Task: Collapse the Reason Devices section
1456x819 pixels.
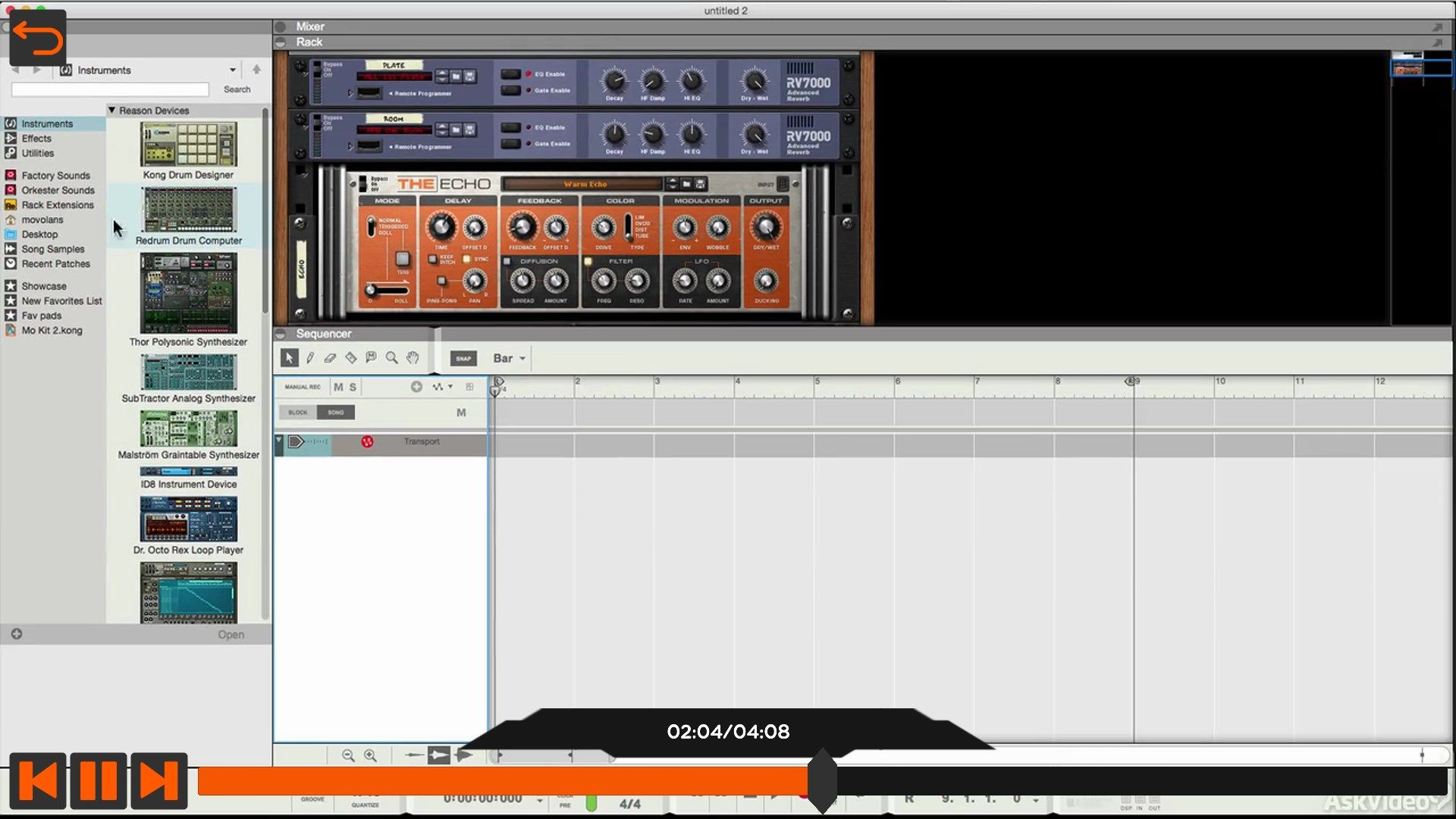Action: pos(111,110)
